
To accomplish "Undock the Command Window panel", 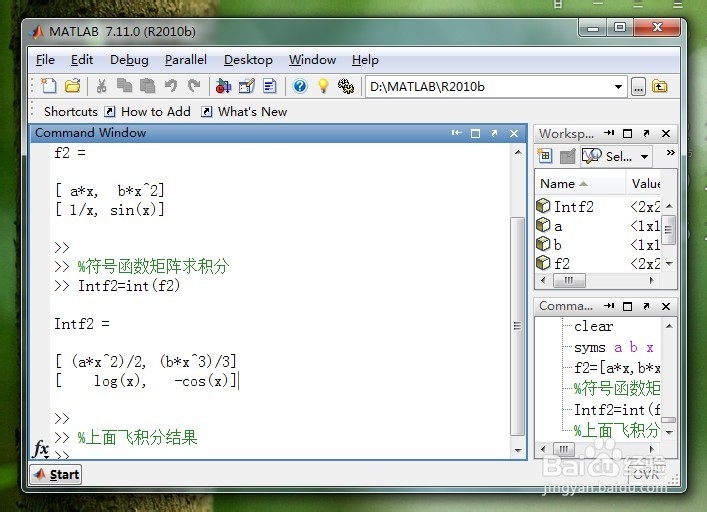I will [x=494, y=133].
